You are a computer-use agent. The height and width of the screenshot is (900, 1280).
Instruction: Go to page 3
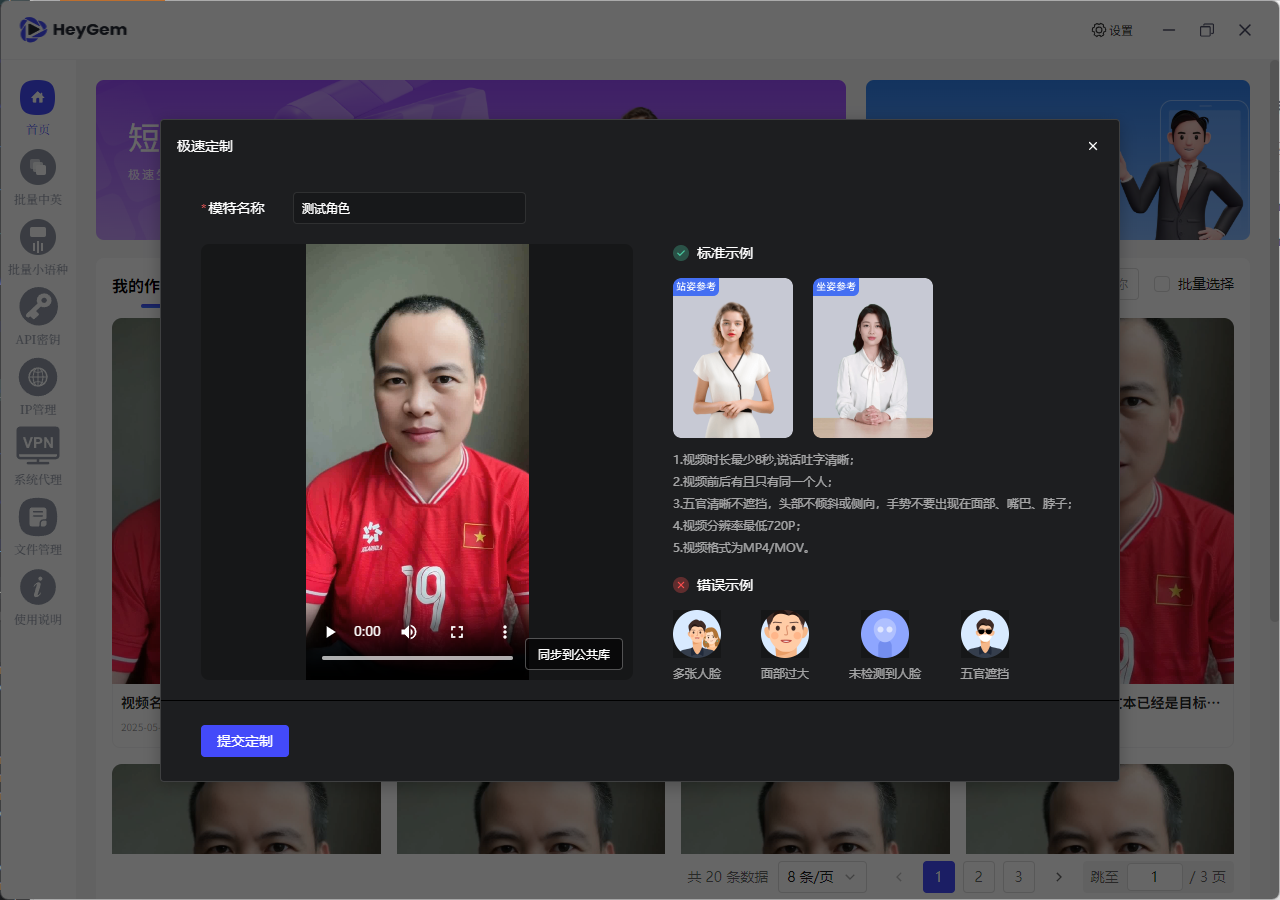[1019, 877]
